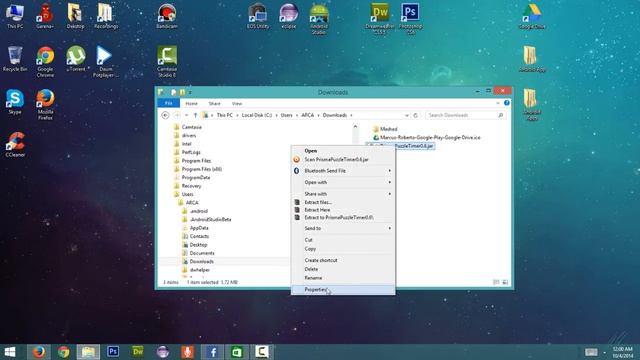Open Daum Potplayer desktop shortcut
This screenshot has width=640, height=360.
coord(105,61)
